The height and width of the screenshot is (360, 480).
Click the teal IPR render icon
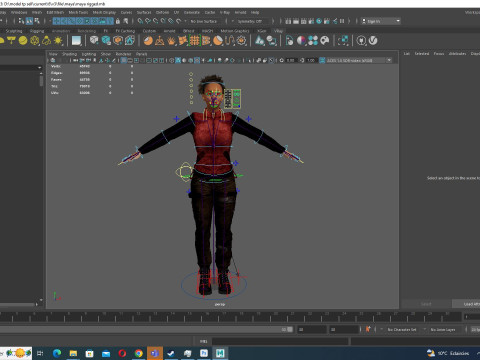pyautogui.click(x=319, y=21)
